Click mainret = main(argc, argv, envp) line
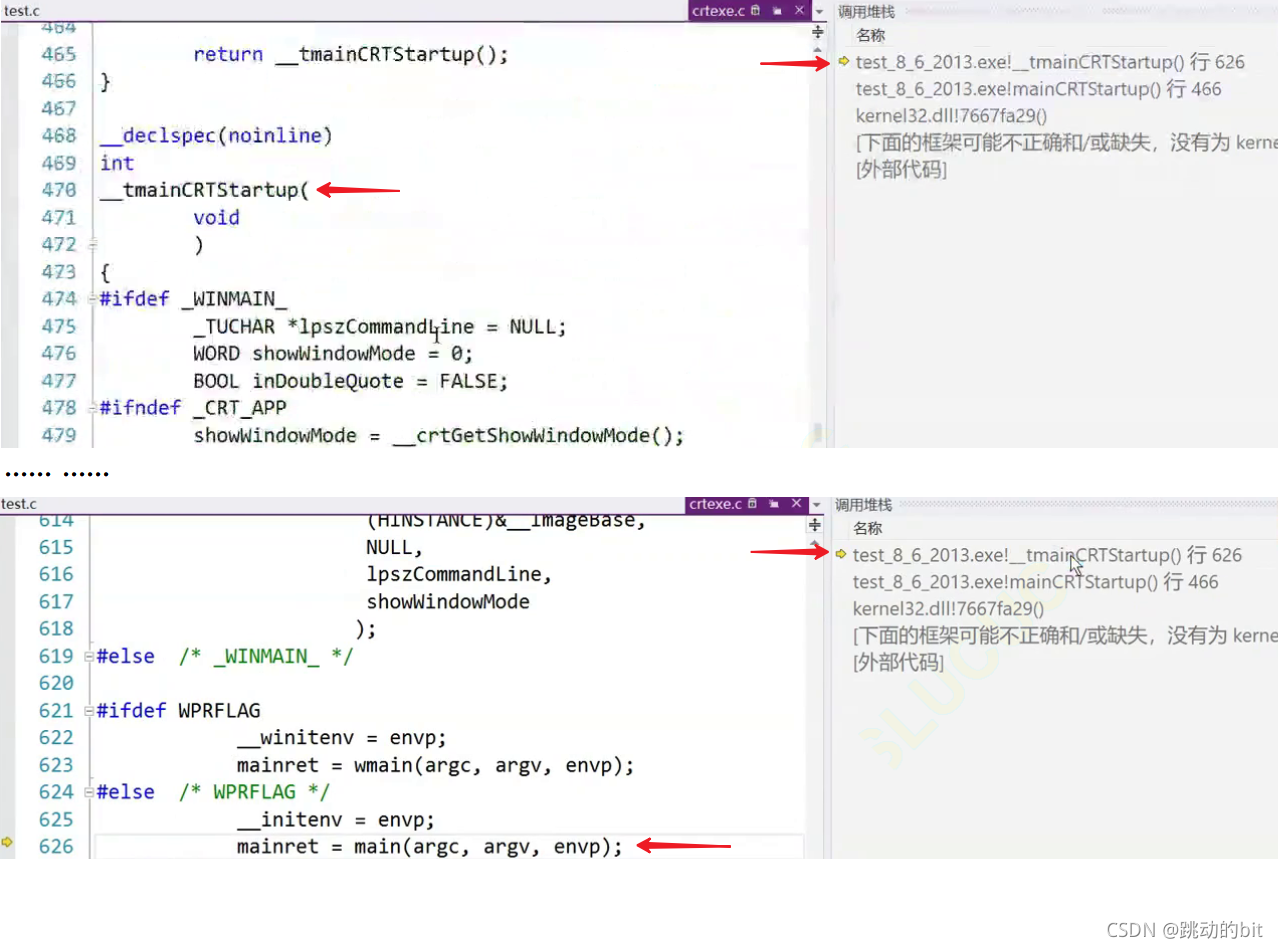Image resolution: width=1278 pixels, height=948 pixels. (429, 847)
